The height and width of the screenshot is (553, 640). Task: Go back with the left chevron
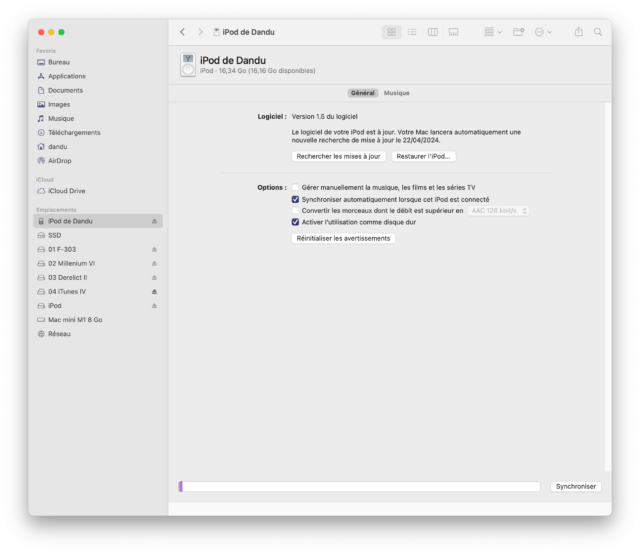click(182, 32)
